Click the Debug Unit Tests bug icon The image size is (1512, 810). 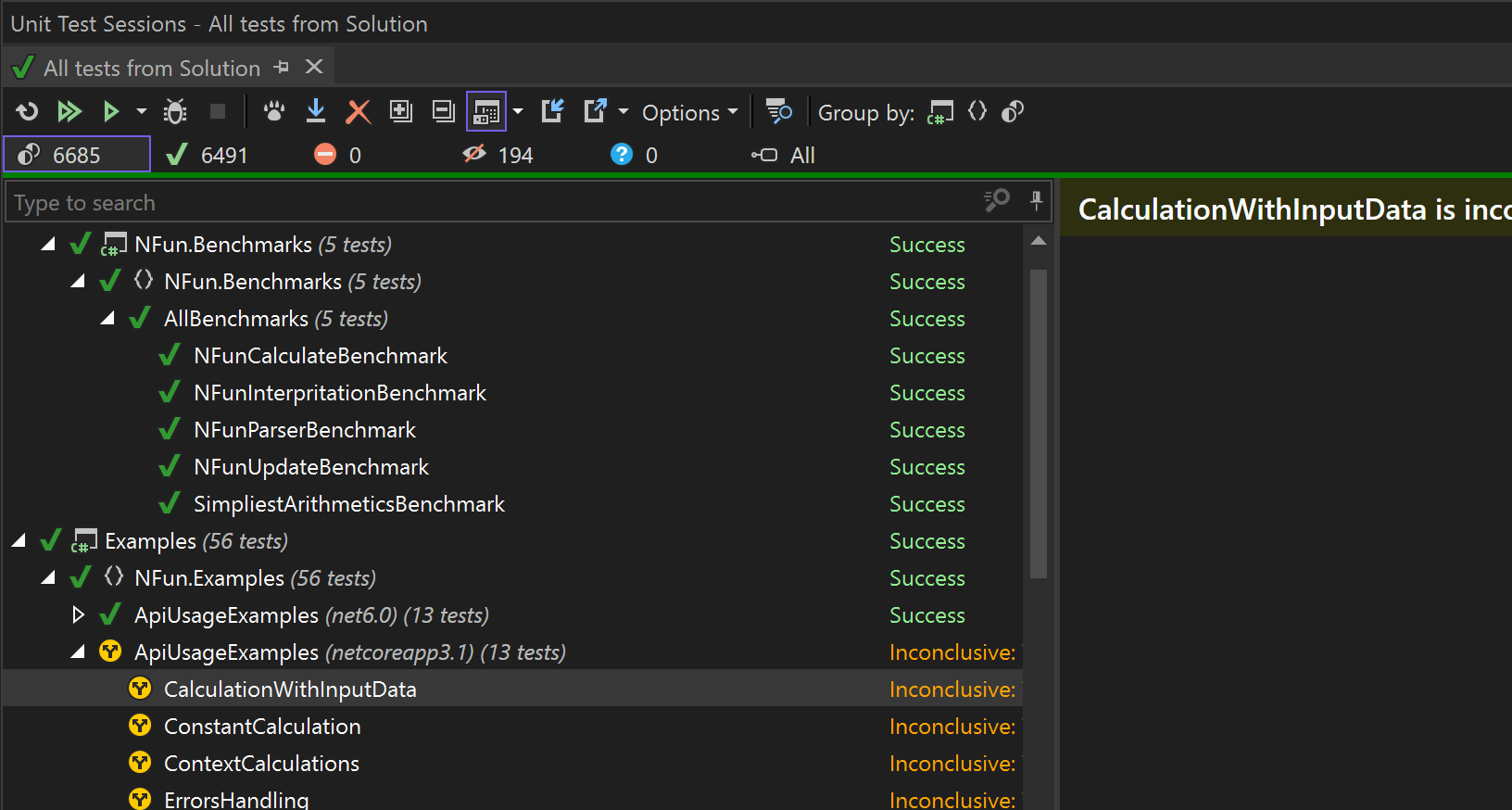[174, 112]
